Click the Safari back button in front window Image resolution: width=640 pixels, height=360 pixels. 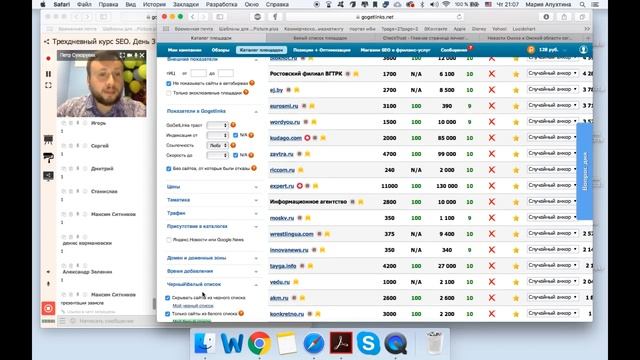192,17
